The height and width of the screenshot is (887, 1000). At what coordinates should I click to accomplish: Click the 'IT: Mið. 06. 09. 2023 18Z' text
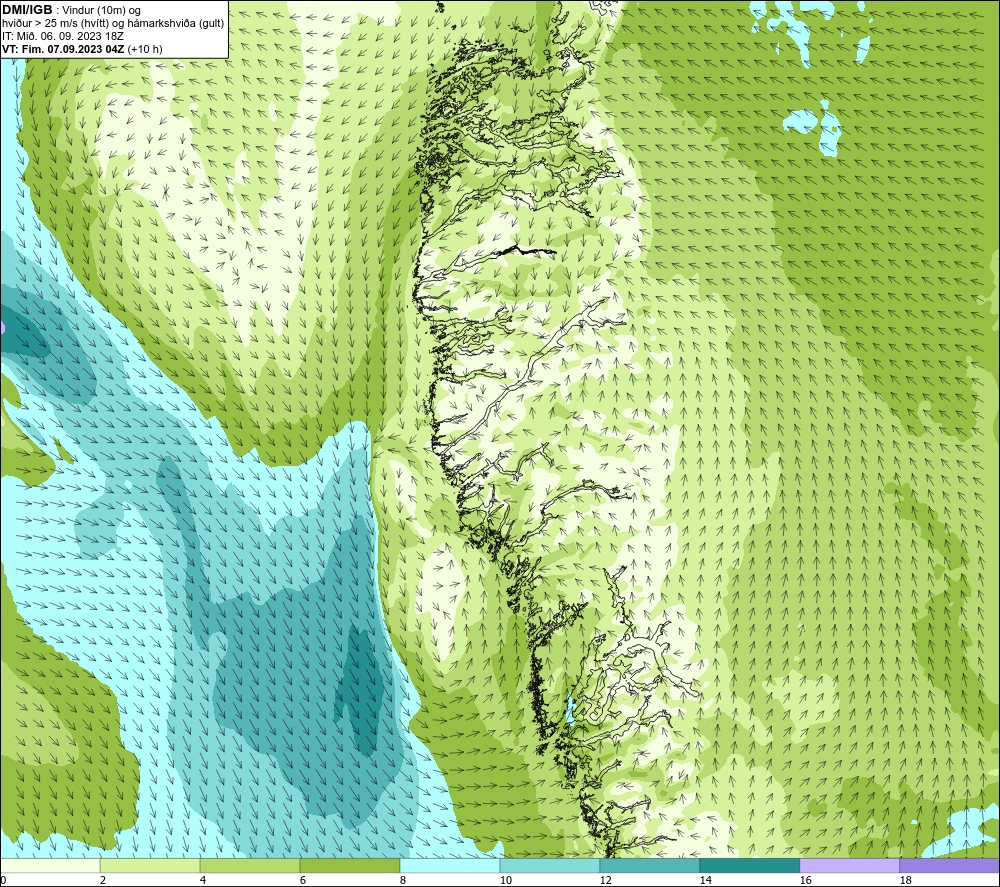pos(62,36)
